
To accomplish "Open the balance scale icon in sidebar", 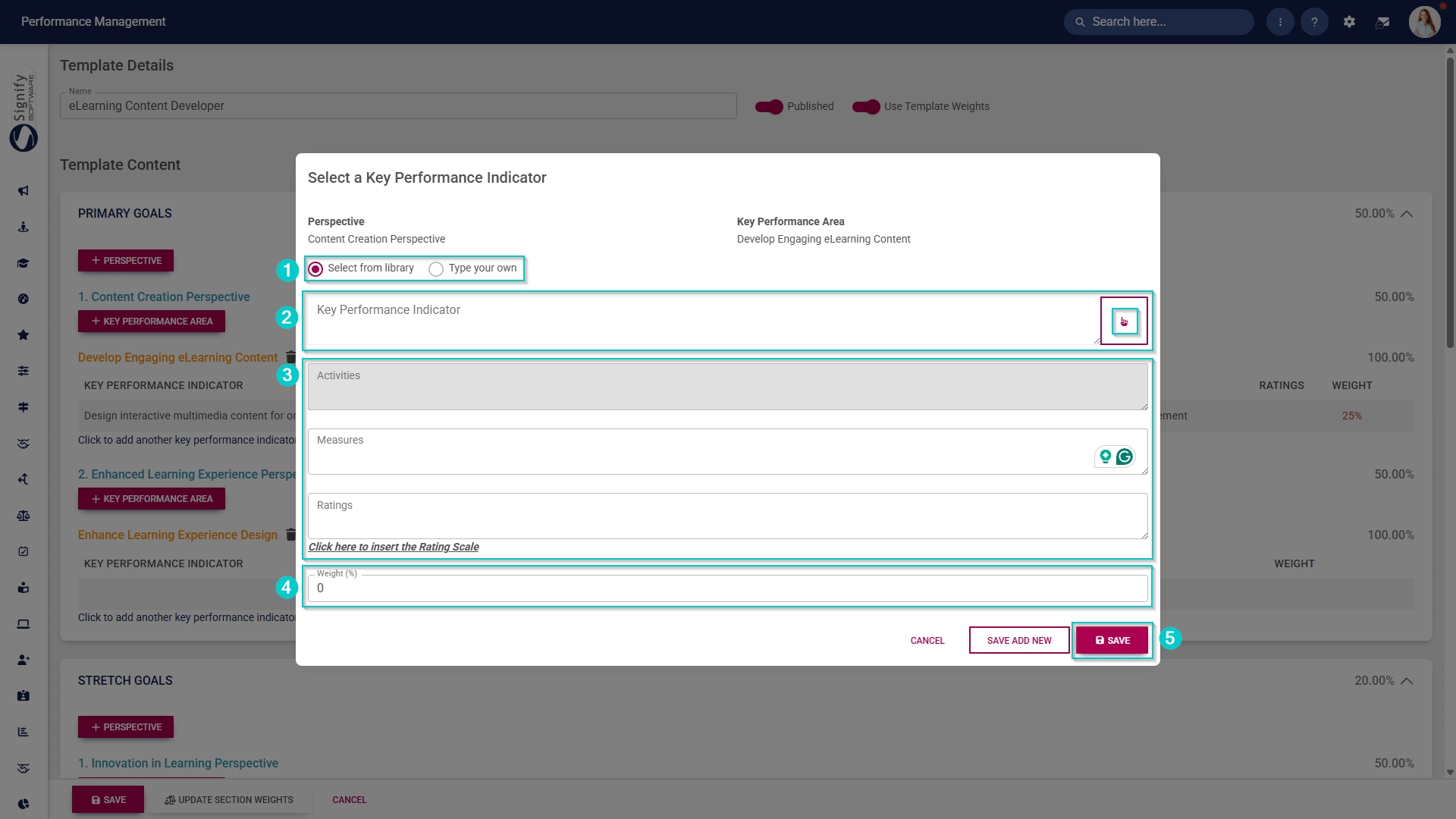I will [24, 516].
